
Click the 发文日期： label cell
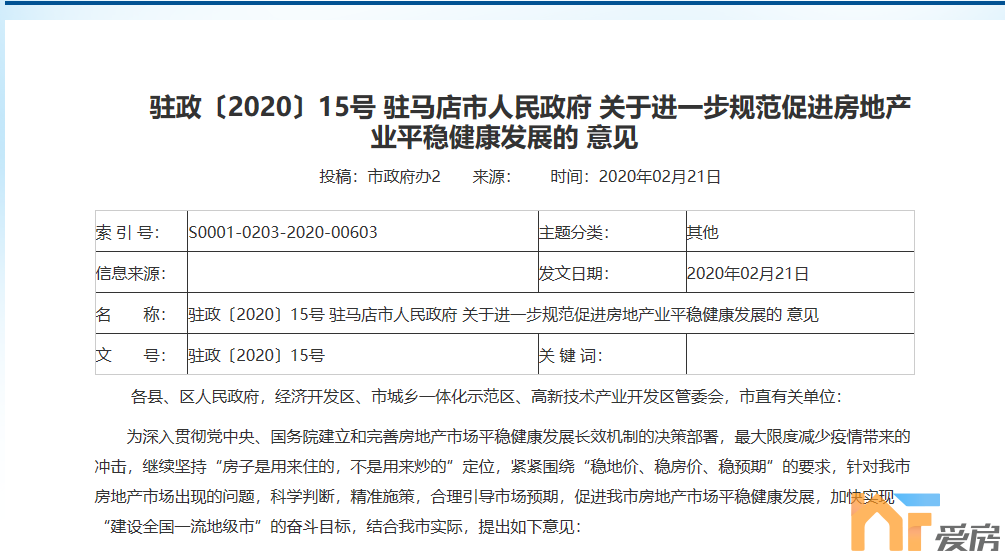[612, 272]
